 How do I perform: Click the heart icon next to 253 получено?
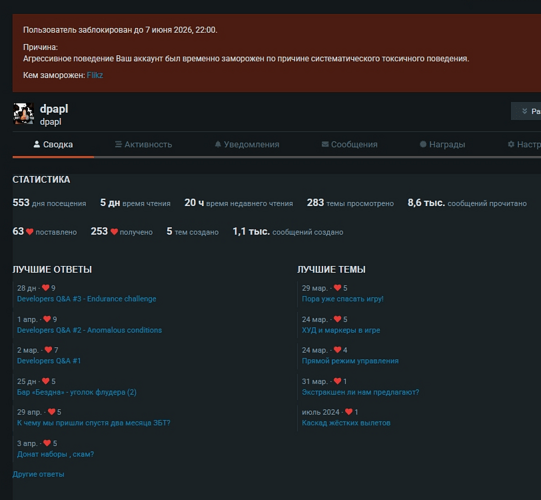(114, 232)
